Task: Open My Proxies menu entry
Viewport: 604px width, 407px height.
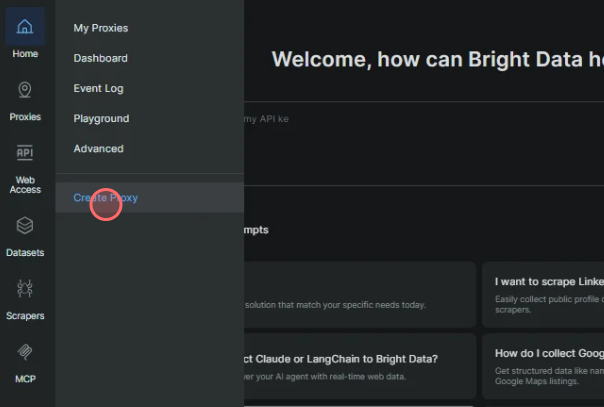Action: tap(101, 28)
